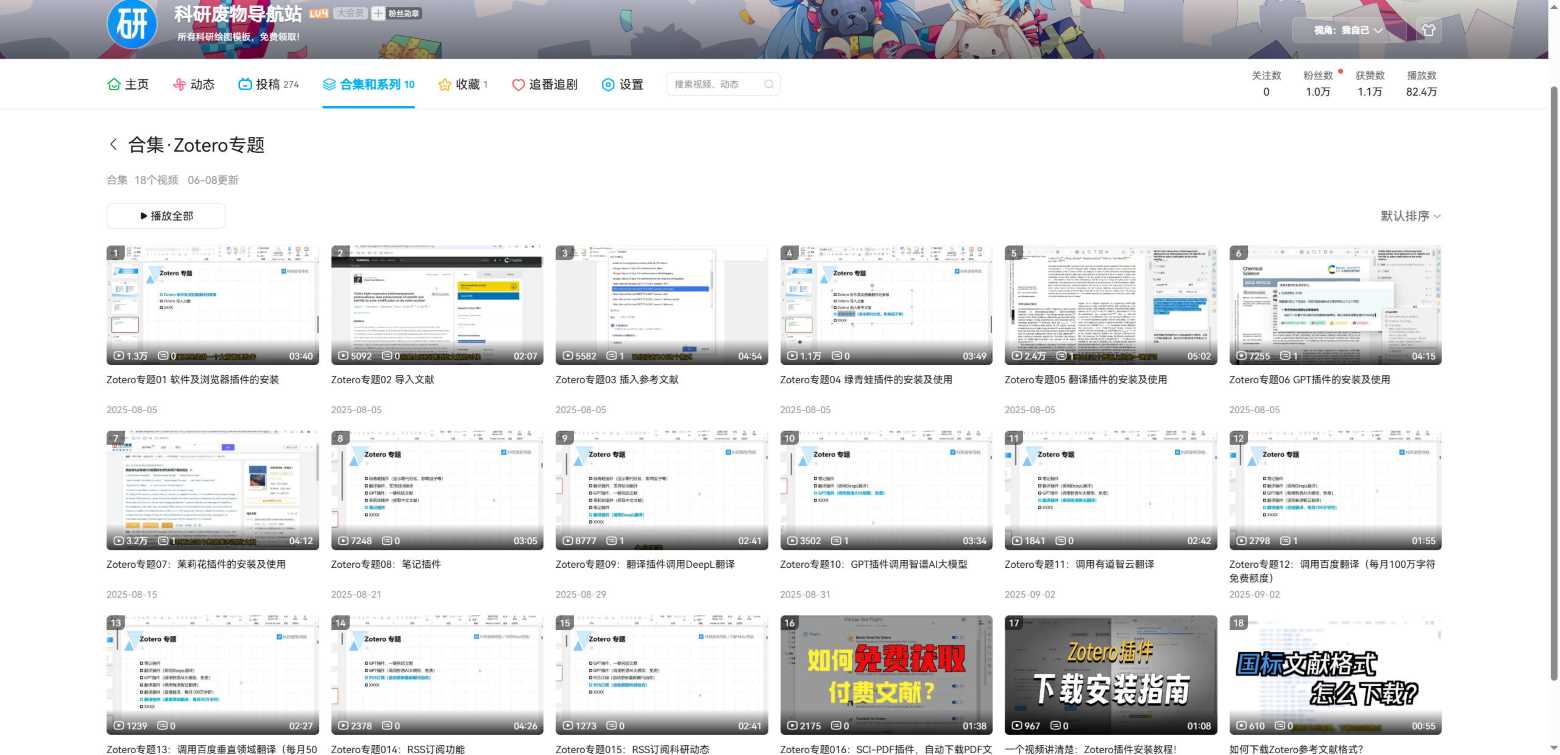
Task: Open the thumbnail for Zotero专题03 插入参考文献
Action: pyautogui.click(x=662, y=305)
